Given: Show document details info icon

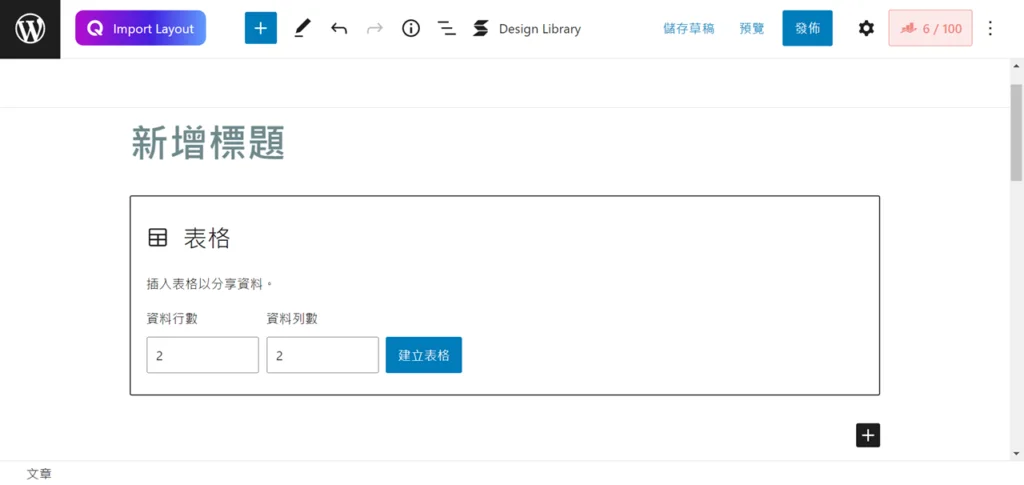Looking at the screenshot, I should point(411,28).
